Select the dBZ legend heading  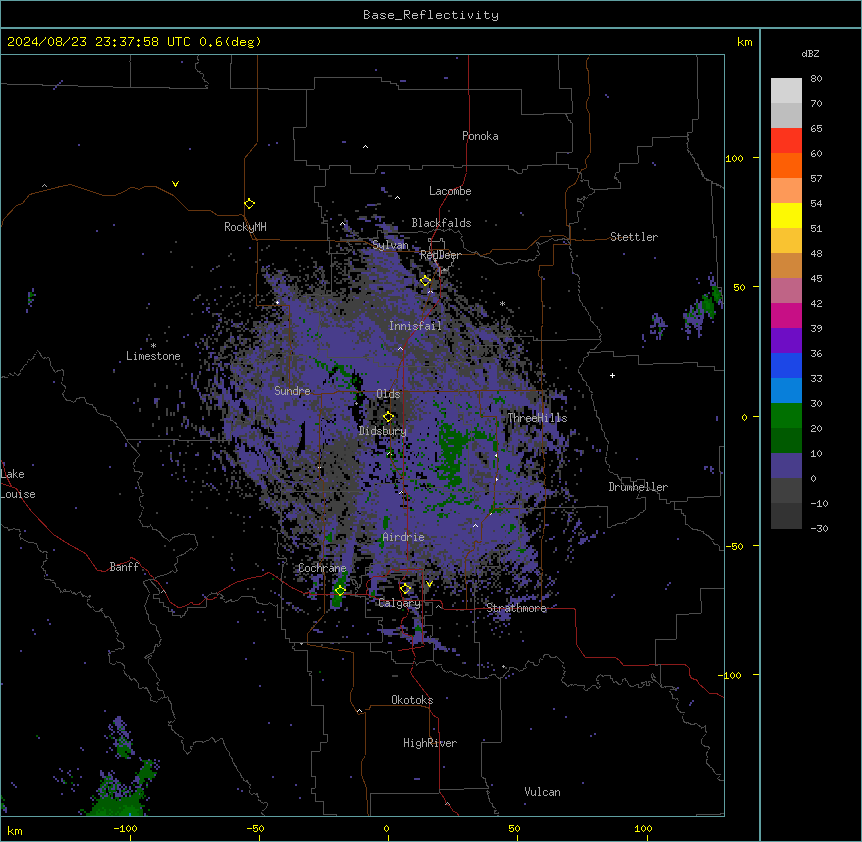(x=810, y=53)
